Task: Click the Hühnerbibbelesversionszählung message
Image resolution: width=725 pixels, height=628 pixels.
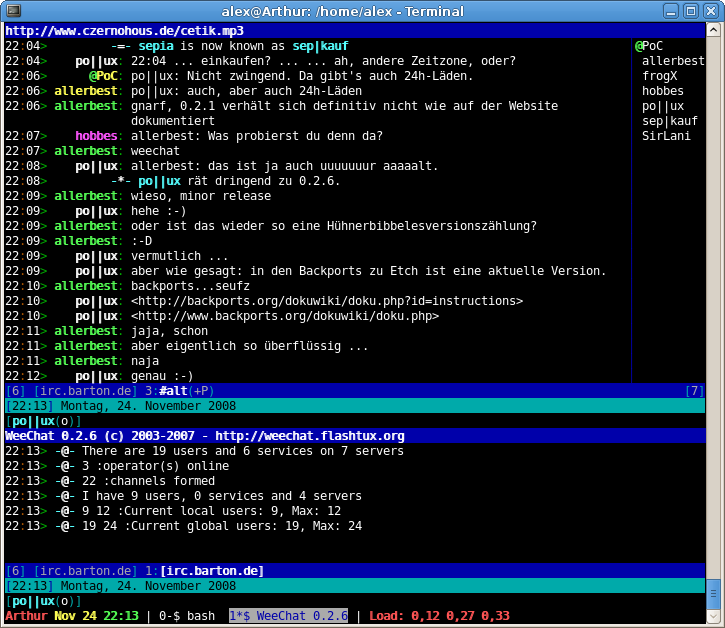Action: click(334, 226)
